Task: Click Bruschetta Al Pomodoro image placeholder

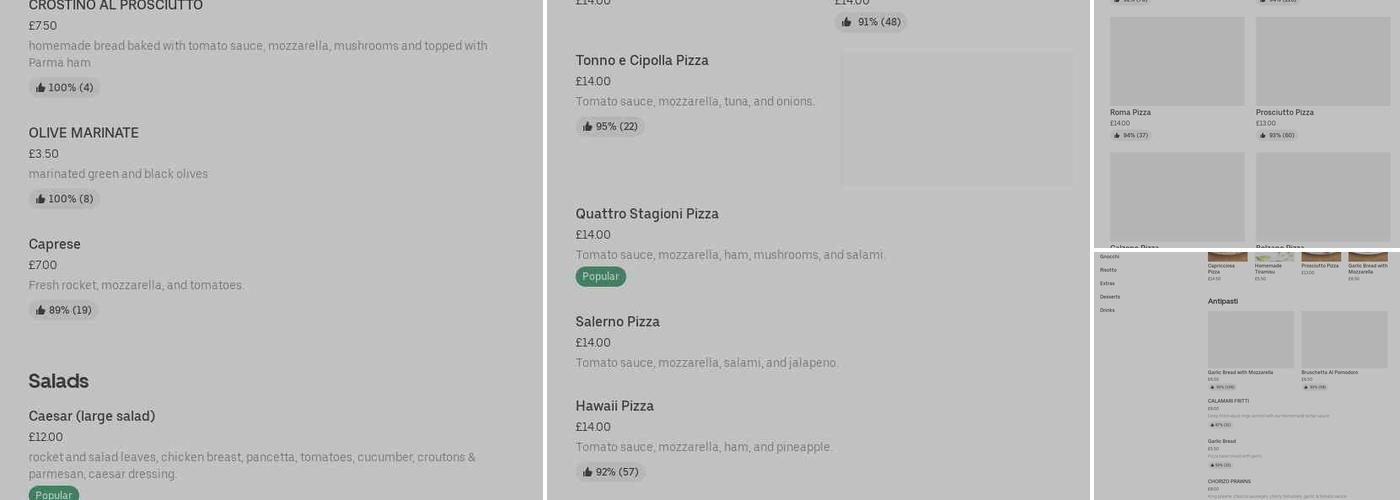Action: pos(1344,339)
